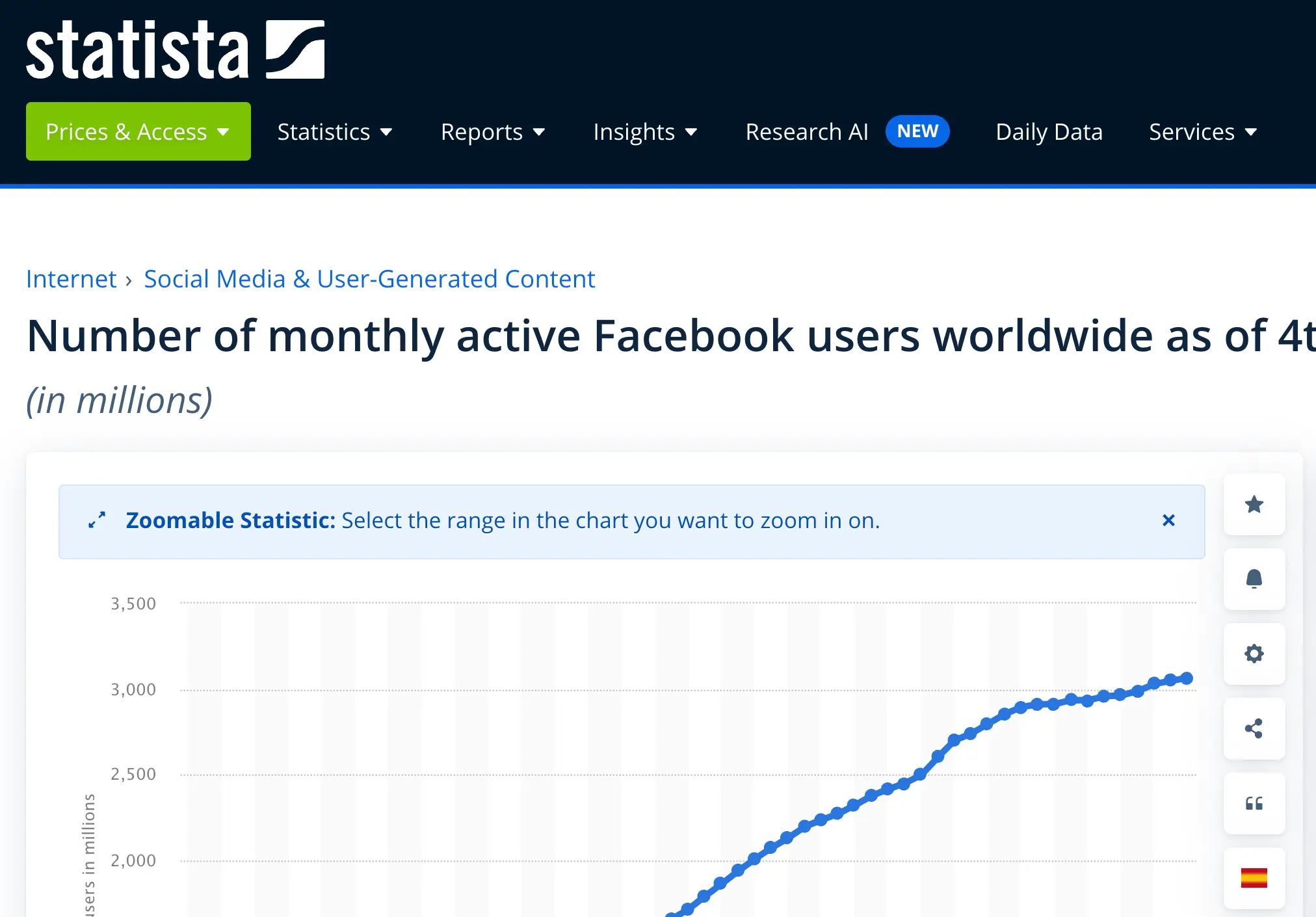Open the Insights menu

(x=645, y=132)
